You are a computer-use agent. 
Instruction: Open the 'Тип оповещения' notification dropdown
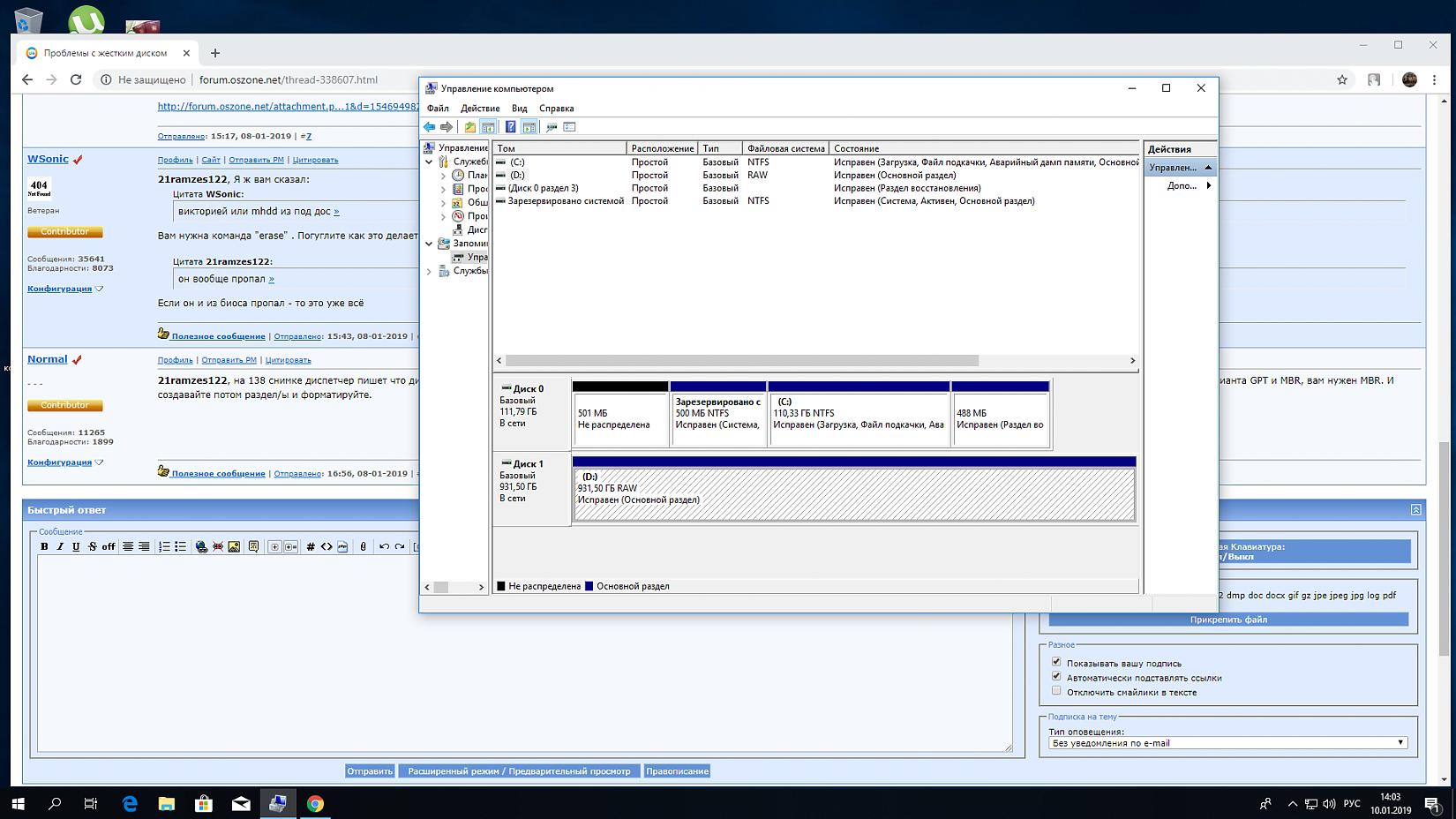coord(1227,743)
